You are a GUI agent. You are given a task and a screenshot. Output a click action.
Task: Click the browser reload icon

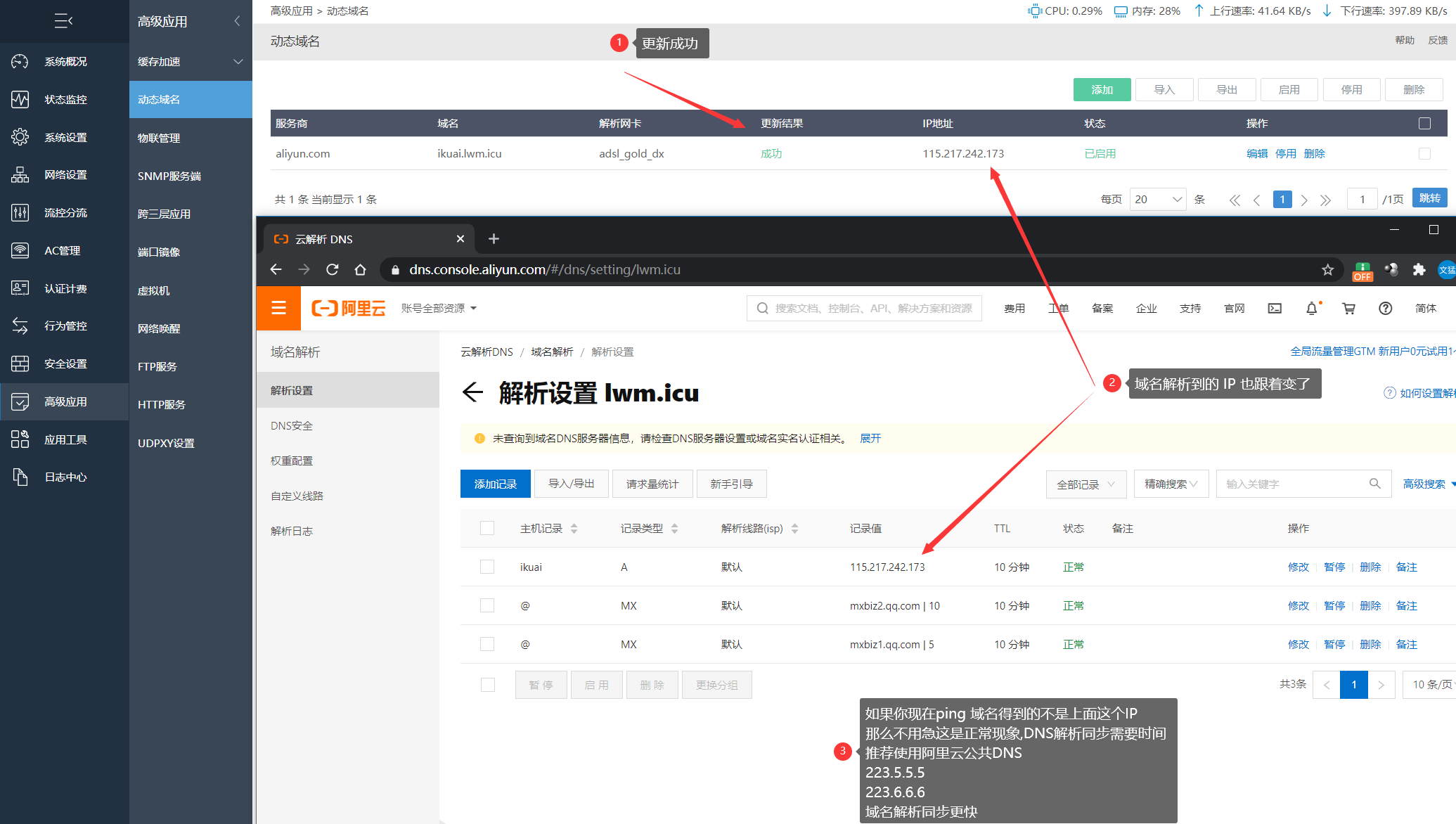tap(333, 270)
